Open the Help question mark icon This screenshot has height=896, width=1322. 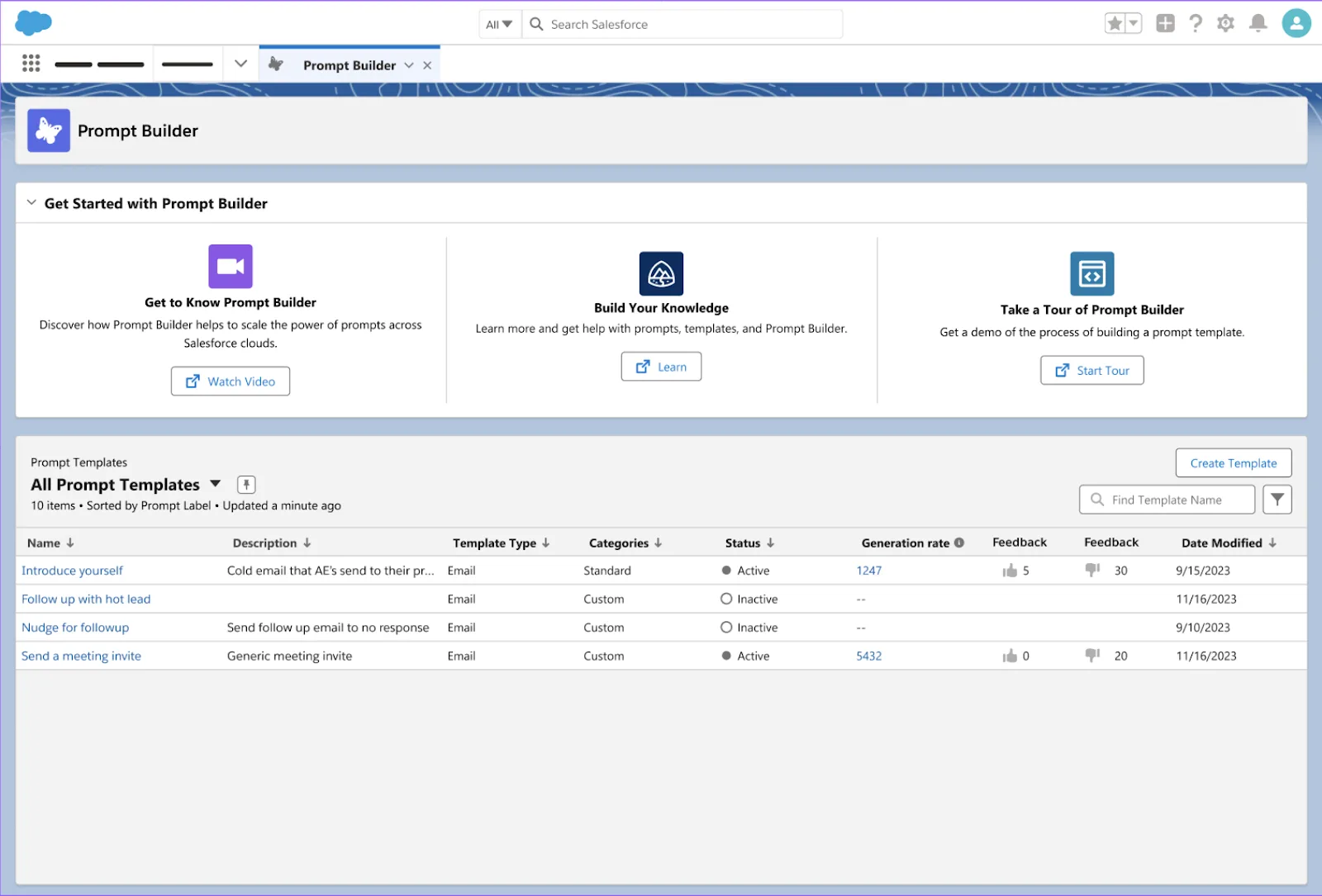point(1196,23)
